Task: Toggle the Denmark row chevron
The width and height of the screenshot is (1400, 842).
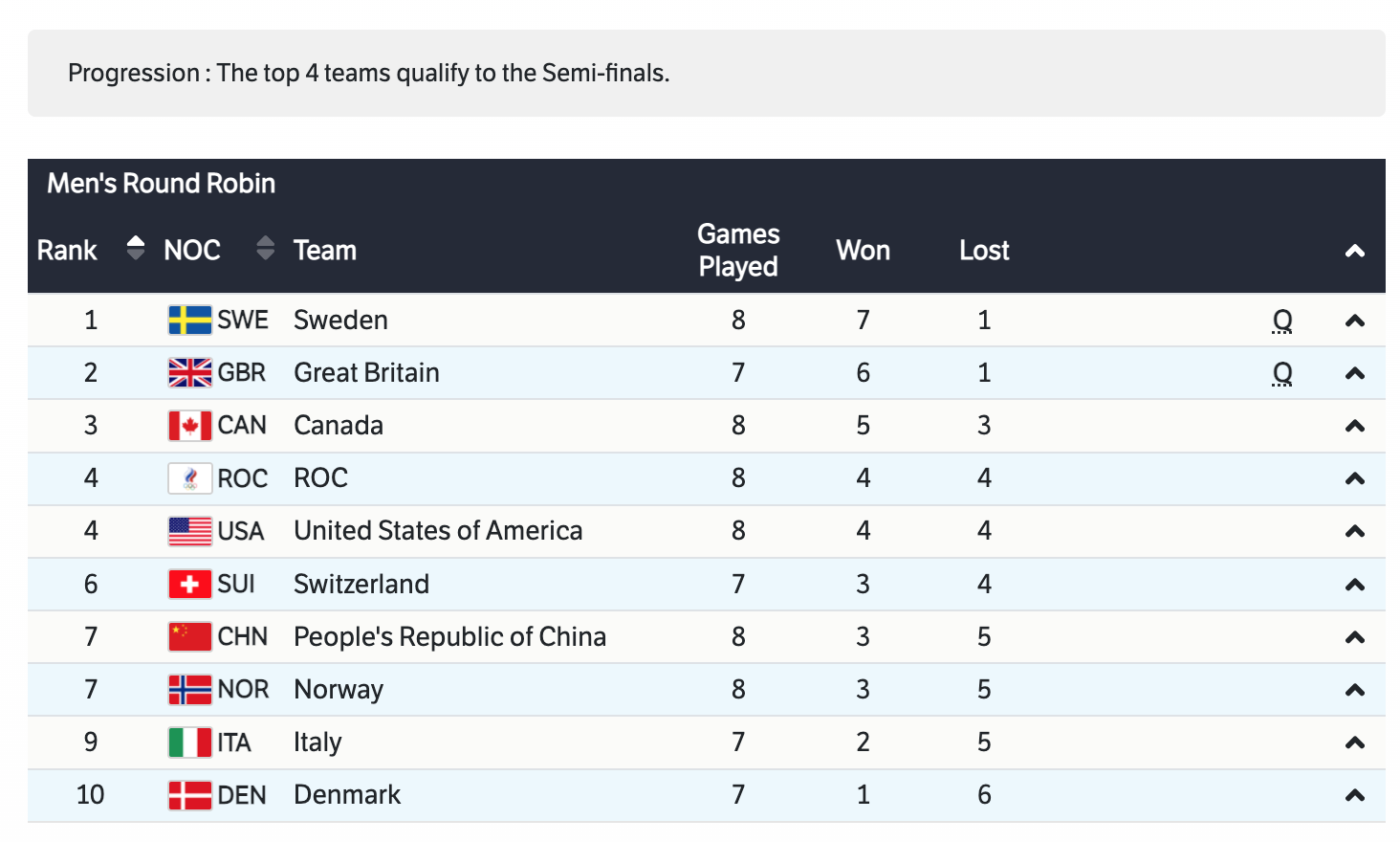Action: (x=1354, y=795)
